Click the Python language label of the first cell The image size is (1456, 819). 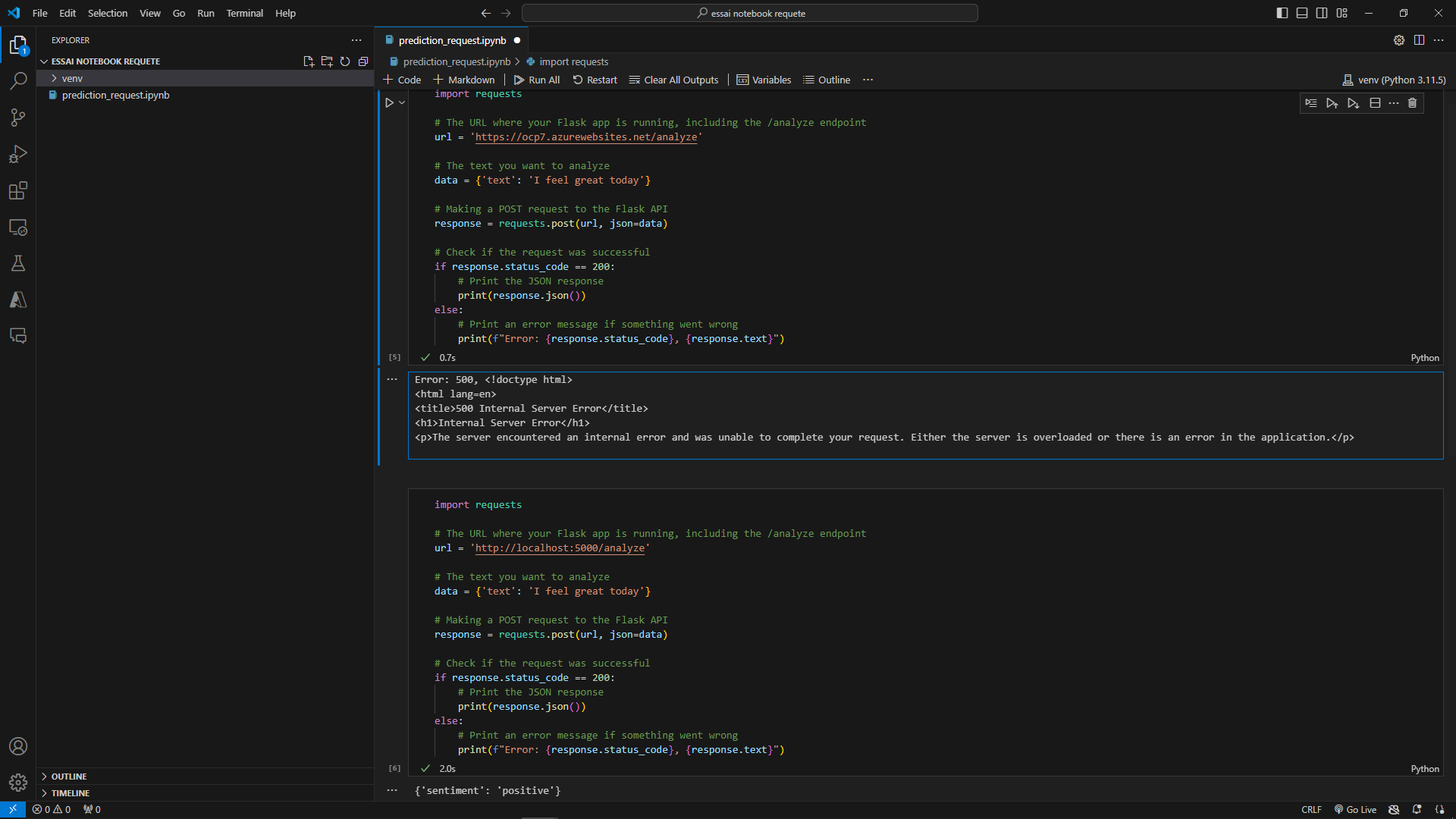pos(1425,358)
